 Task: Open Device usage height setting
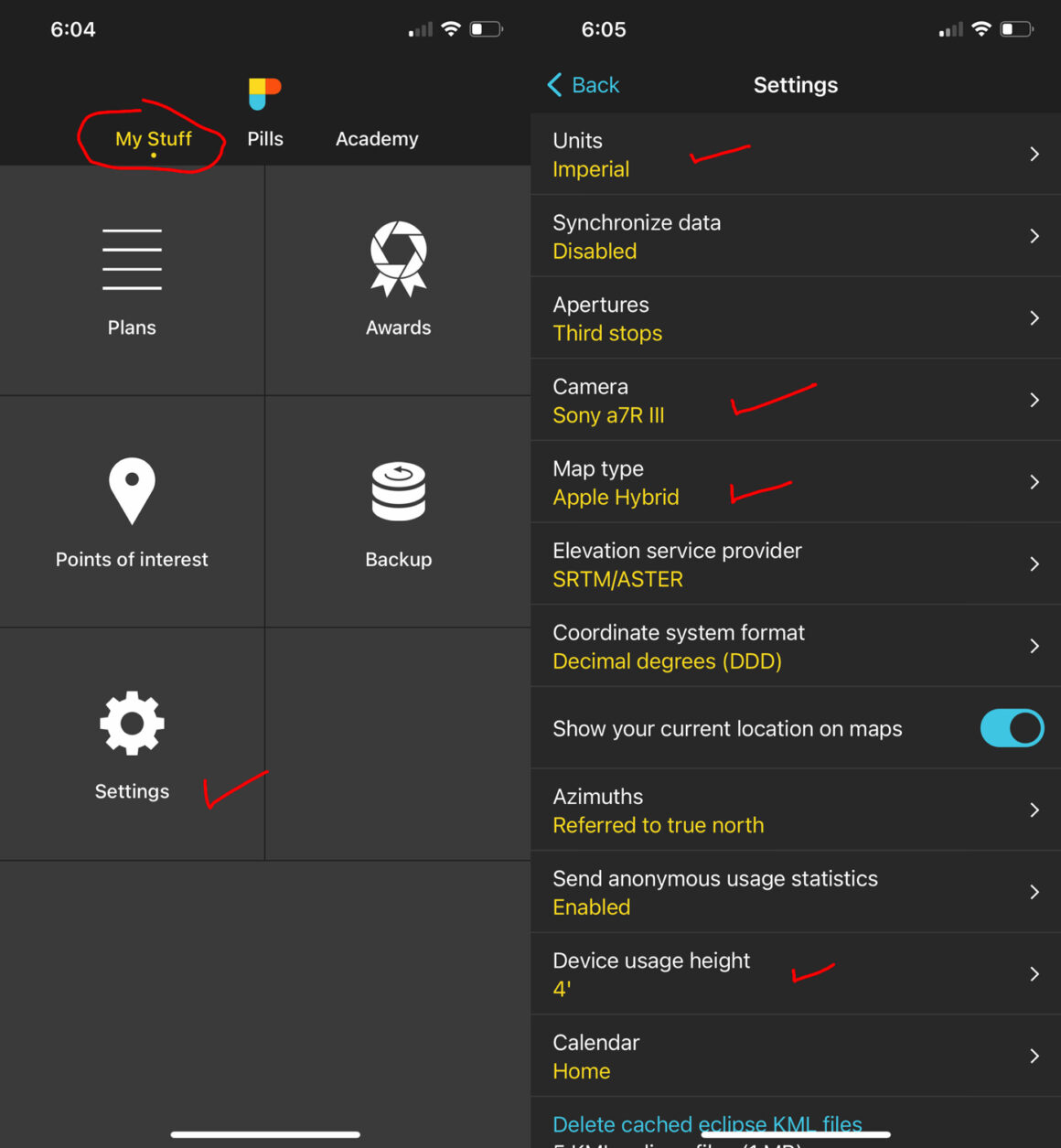[796, 974]
